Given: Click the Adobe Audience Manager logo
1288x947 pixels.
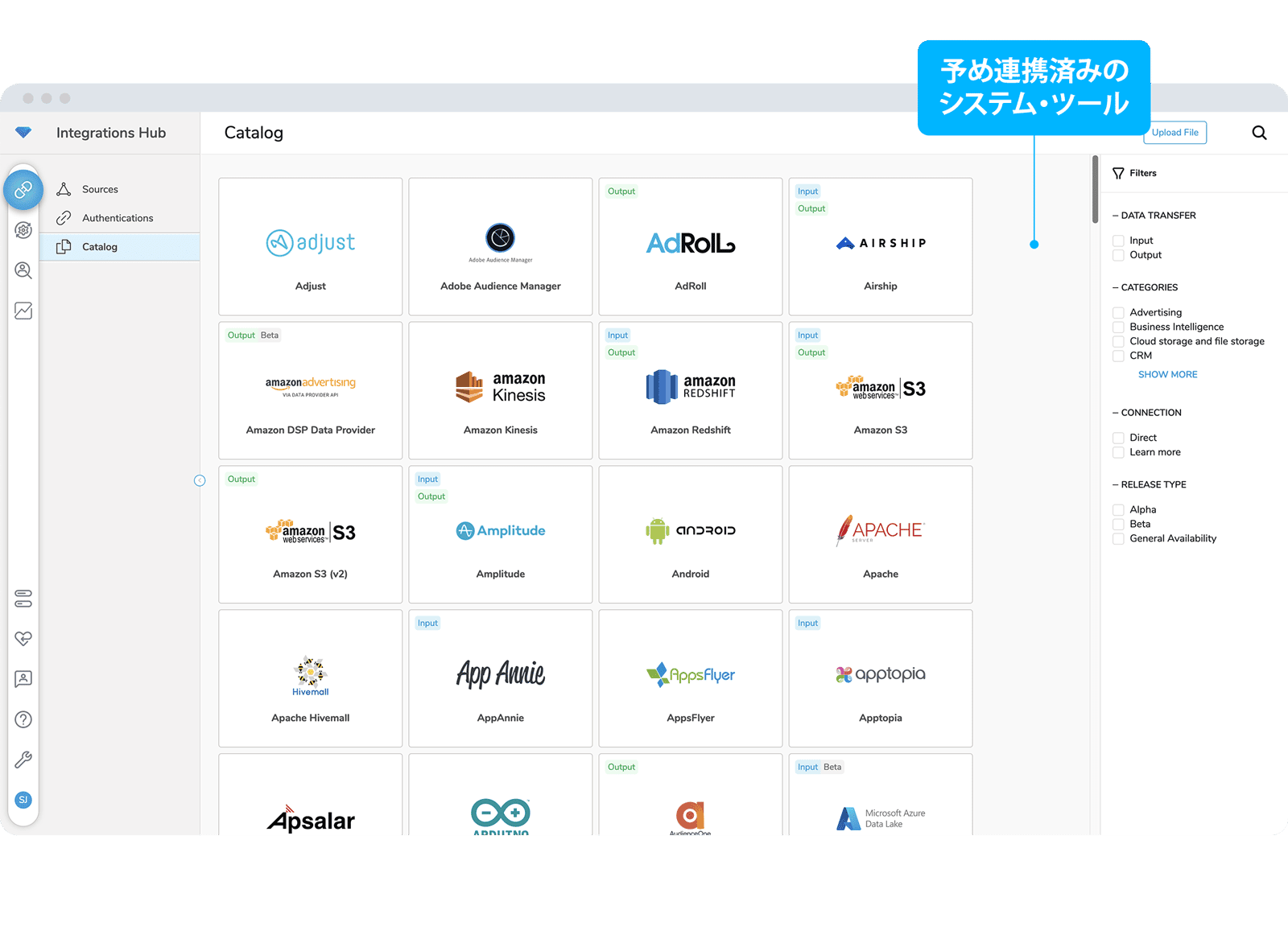Looking at the screenshot, I should (501, 242).
